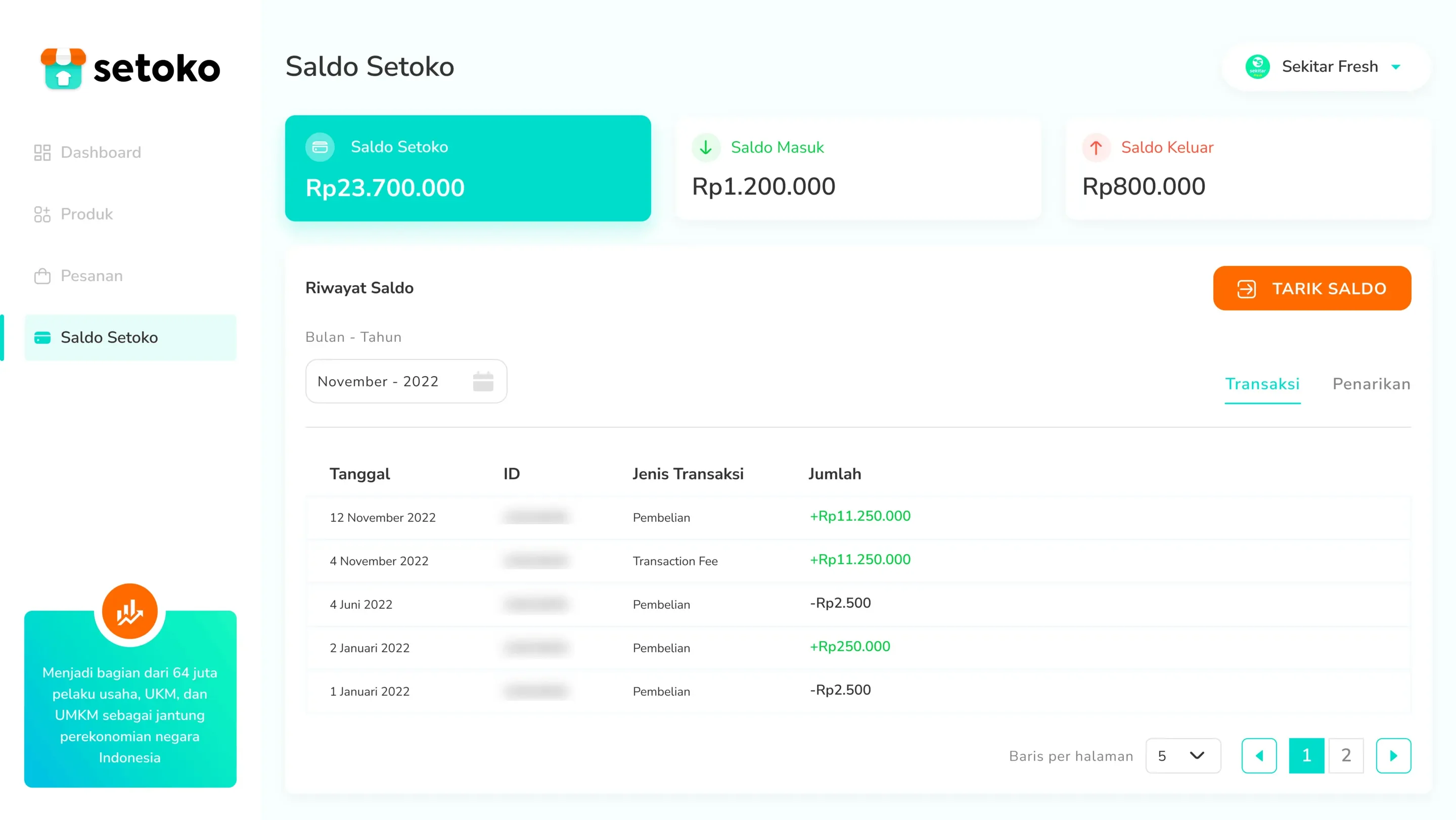Switch to the Transaksi tab
1456x820 pixels.
pos(1262,384)
